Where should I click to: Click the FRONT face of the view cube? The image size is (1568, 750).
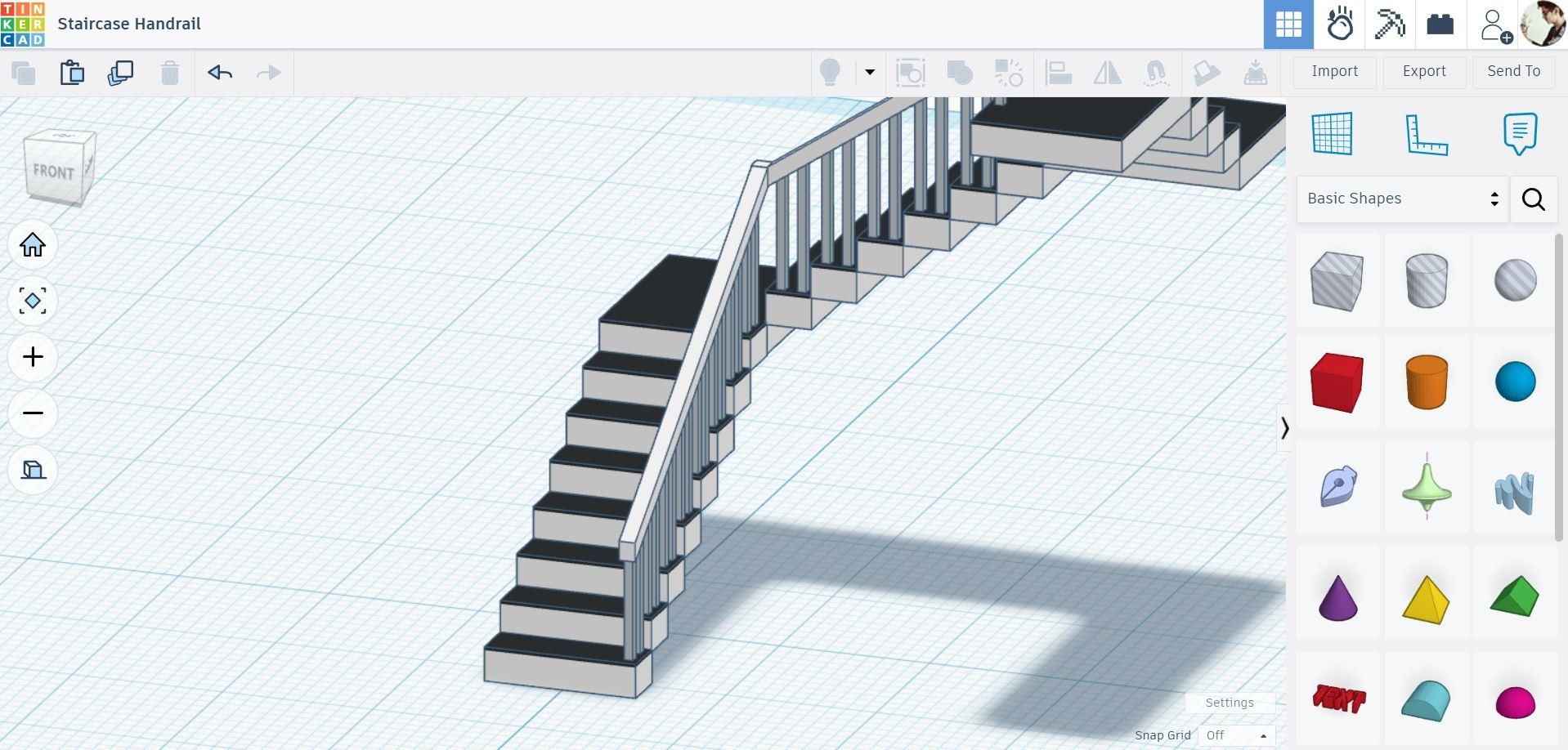point(54,172)
